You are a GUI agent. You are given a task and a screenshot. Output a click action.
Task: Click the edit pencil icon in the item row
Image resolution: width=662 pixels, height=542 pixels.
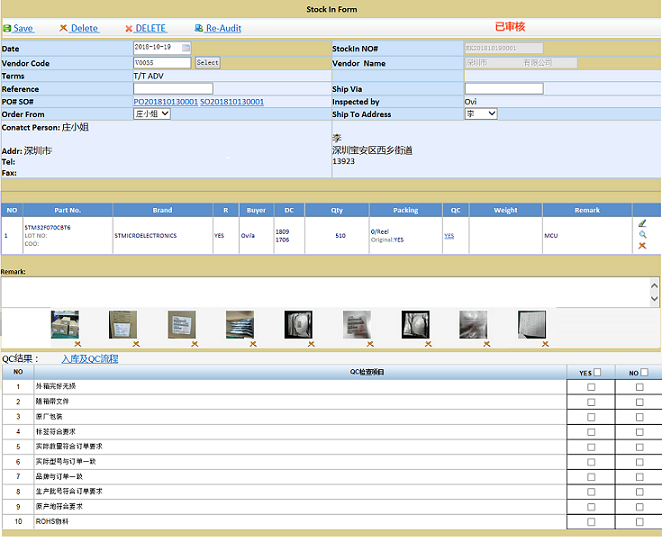click(x=642, y=223)
